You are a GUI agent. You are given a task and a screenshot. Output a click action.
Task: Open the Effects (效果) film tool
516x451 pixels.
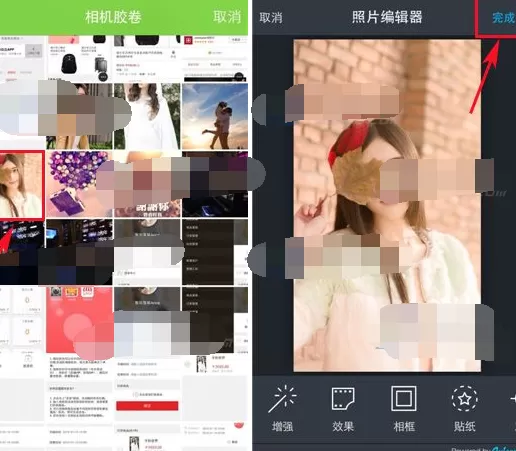343,409
